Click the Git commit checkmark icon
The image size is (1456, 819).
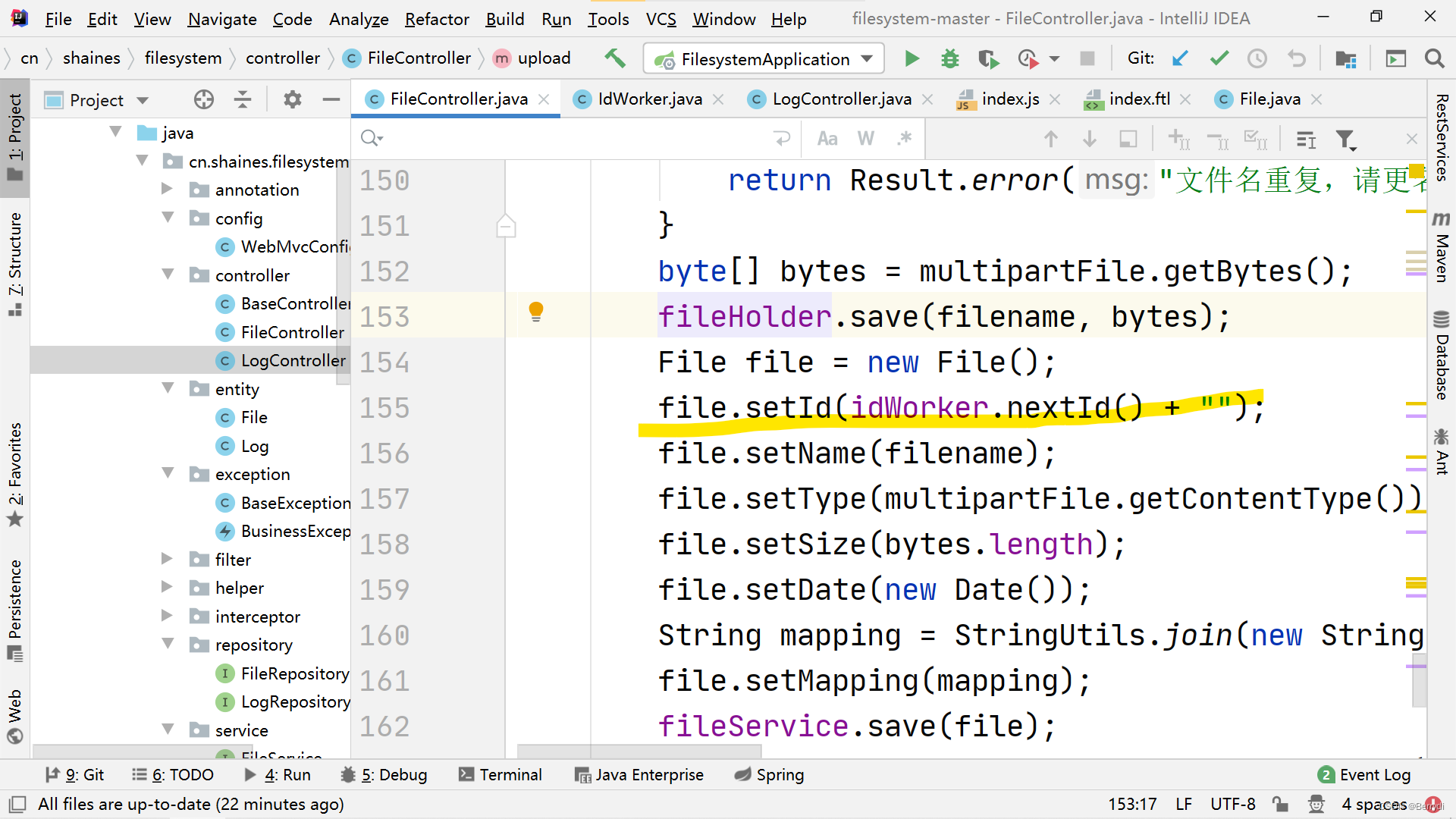click(1219, 58)
